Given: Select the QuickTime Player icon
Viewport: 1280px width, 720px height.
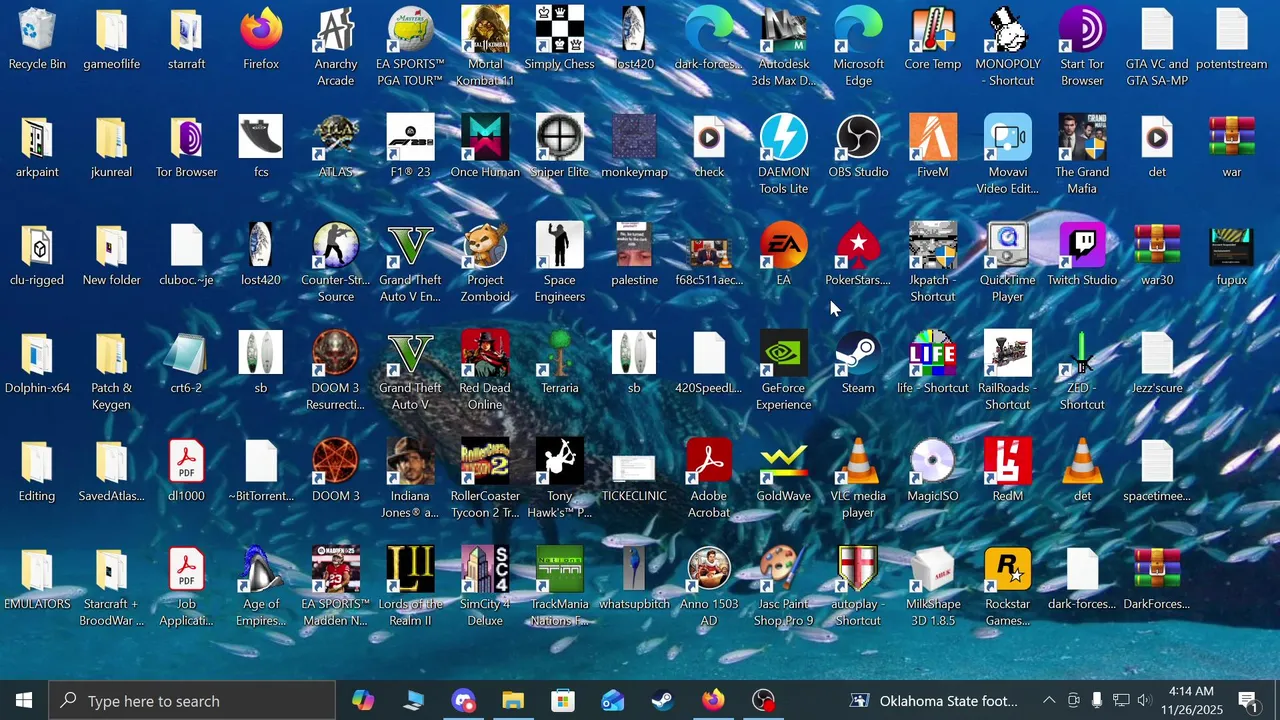Looking at the screenshot, I should point(1008,264).
